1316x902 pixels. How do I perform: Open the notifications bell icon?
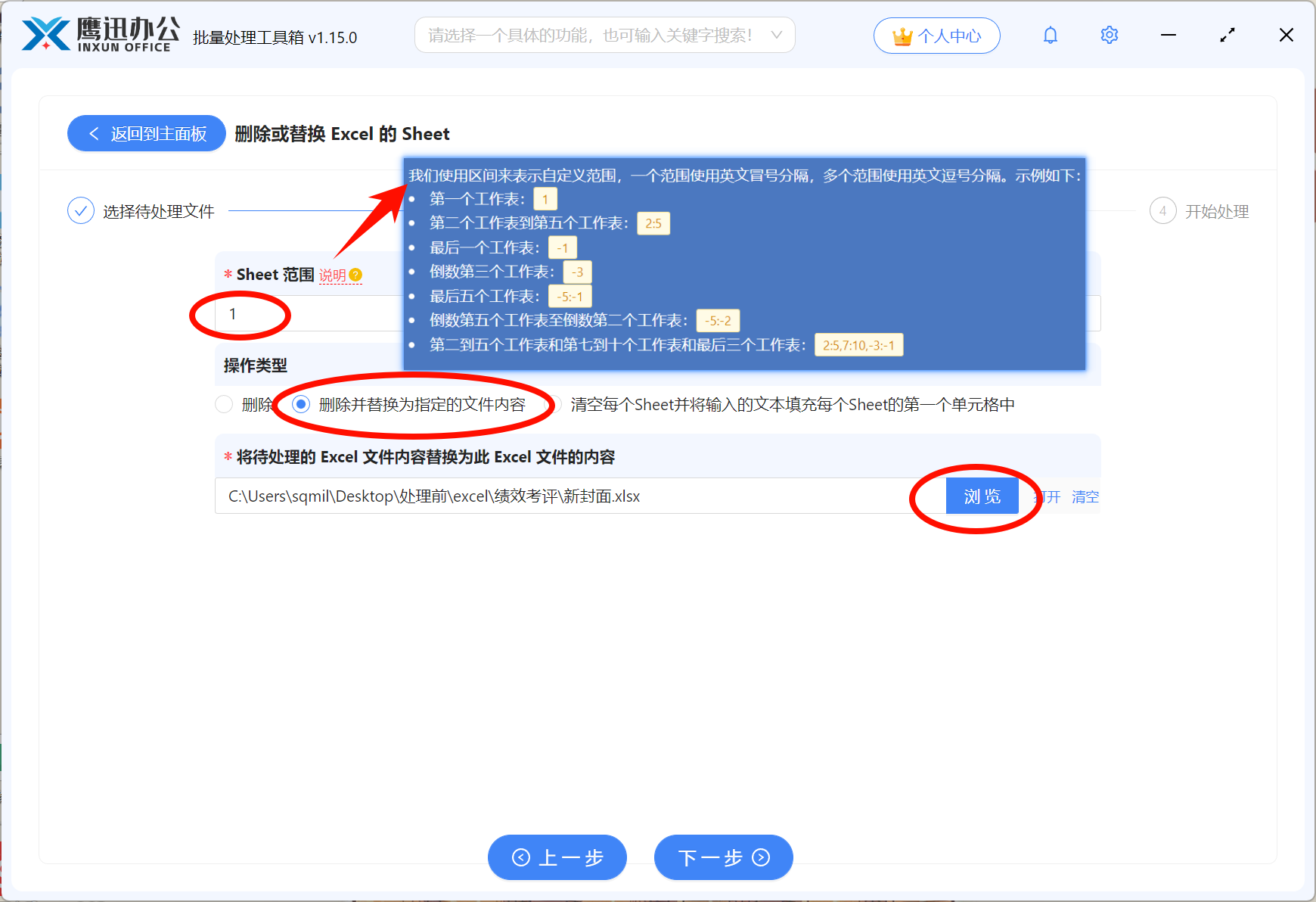pos(1050,35)
